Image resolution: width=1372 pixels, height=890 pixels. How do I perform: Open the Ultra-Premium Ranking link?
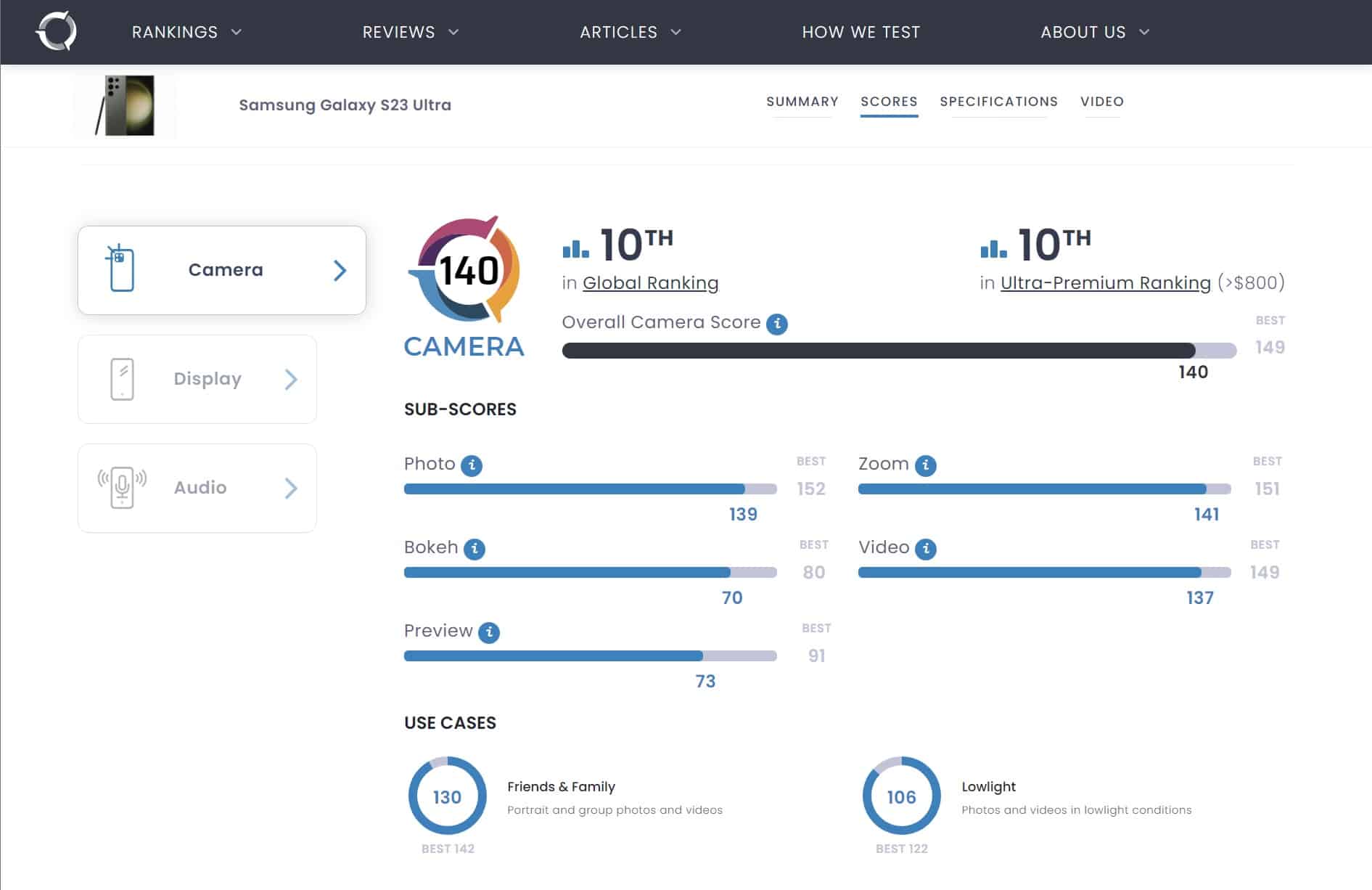pyautogui.click(x=1106, y=283)
